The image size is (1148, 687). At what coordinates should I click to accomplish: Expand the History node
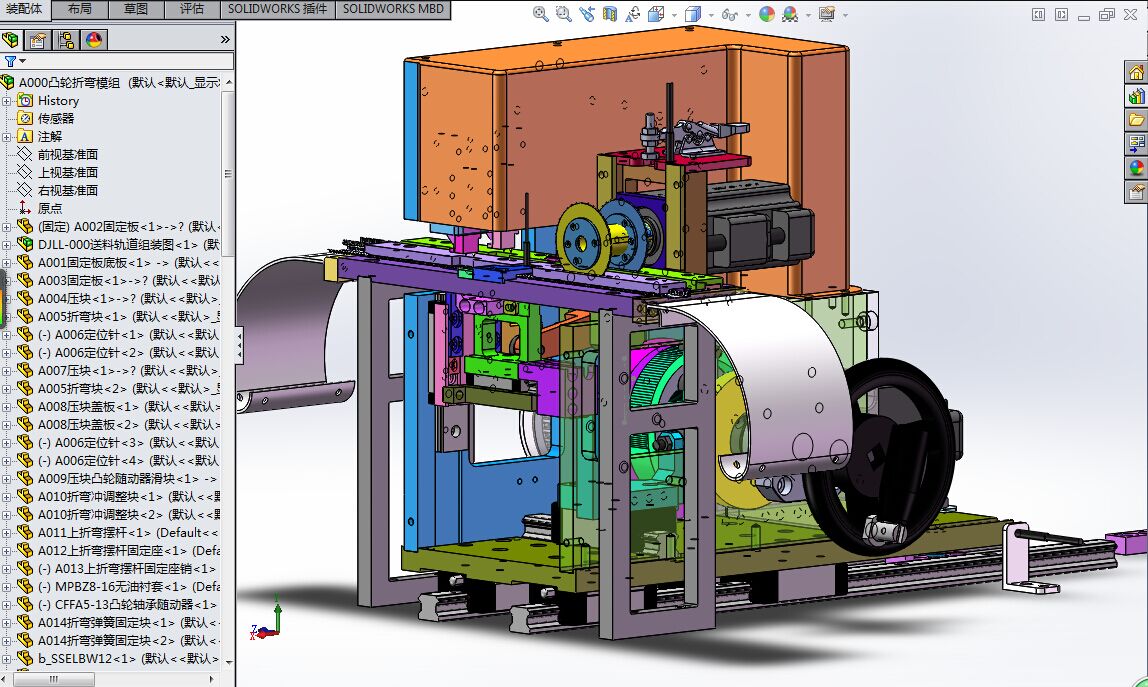pos(7,101)
